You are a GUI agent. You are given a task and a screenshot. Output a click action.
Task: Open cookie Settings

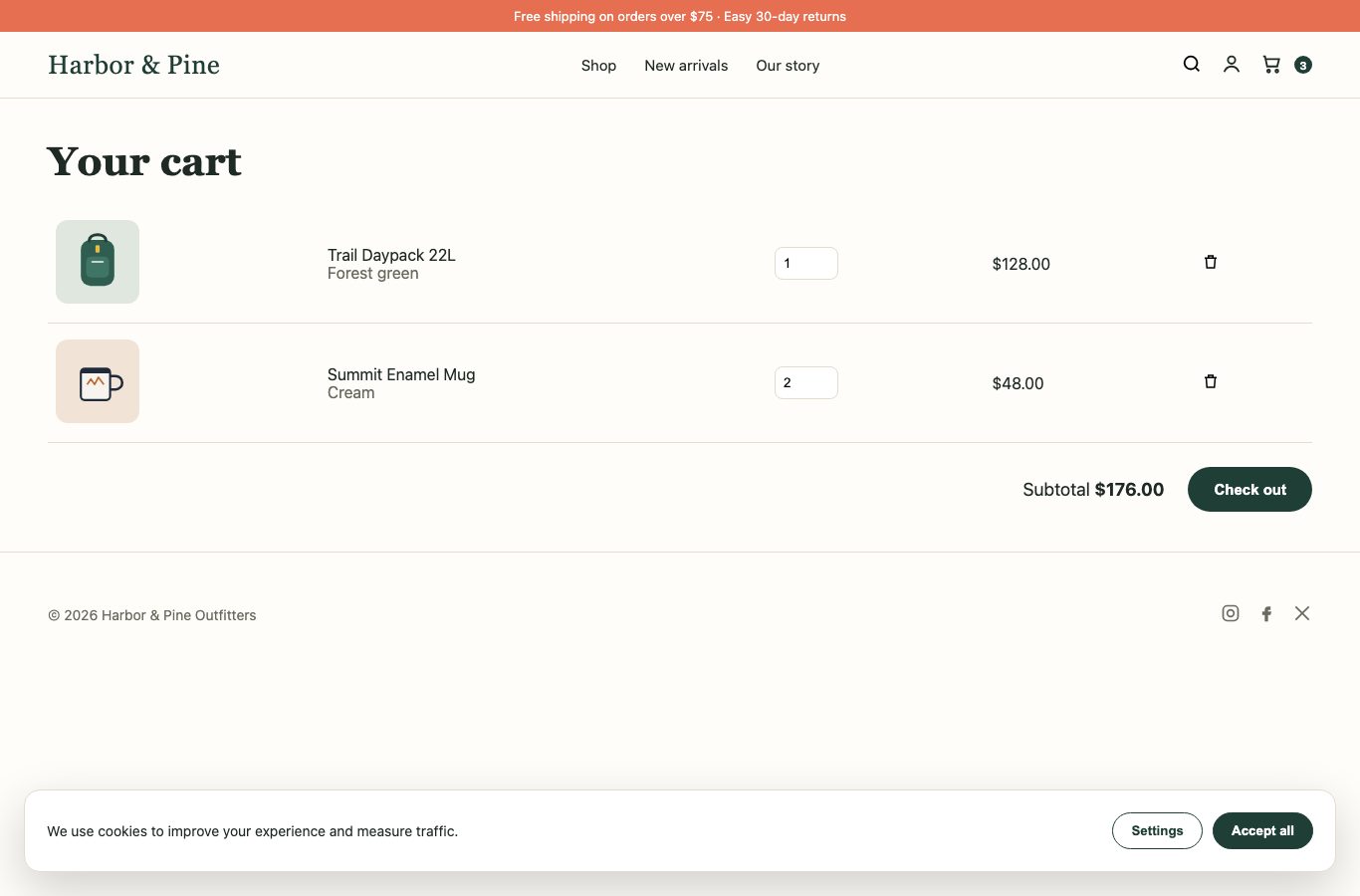(1157, 831)
